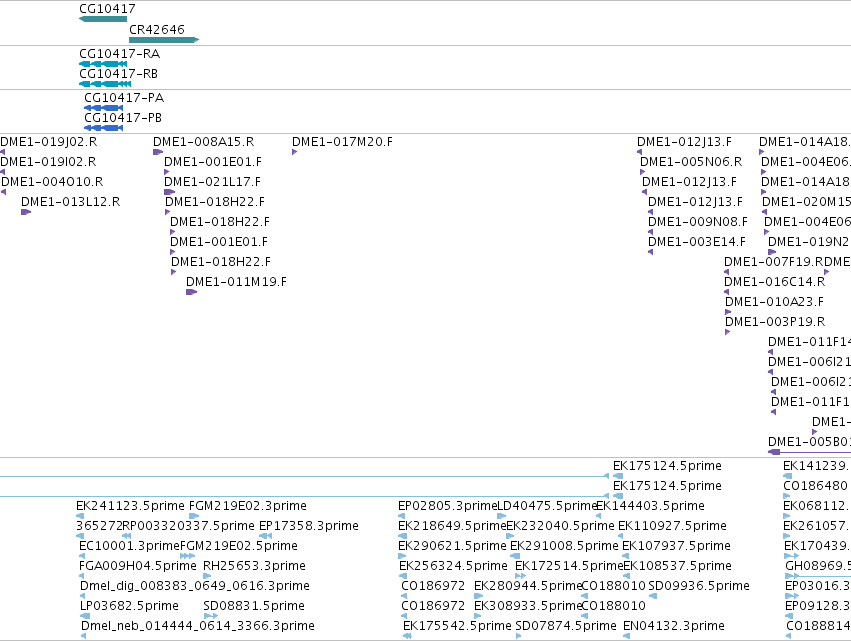
Task: Click the EK280944.5prime EST label
Action: coord(528,587)
